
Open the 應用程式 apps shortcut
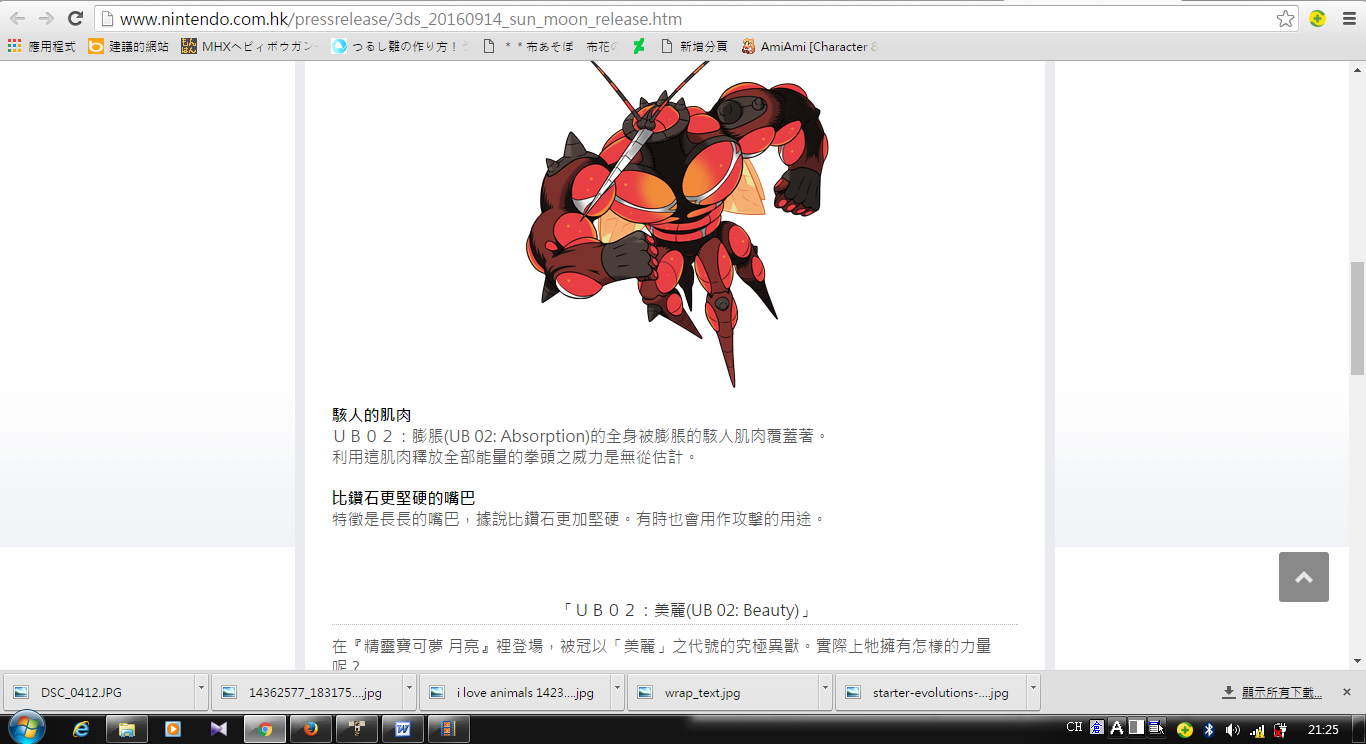[42, 46]
